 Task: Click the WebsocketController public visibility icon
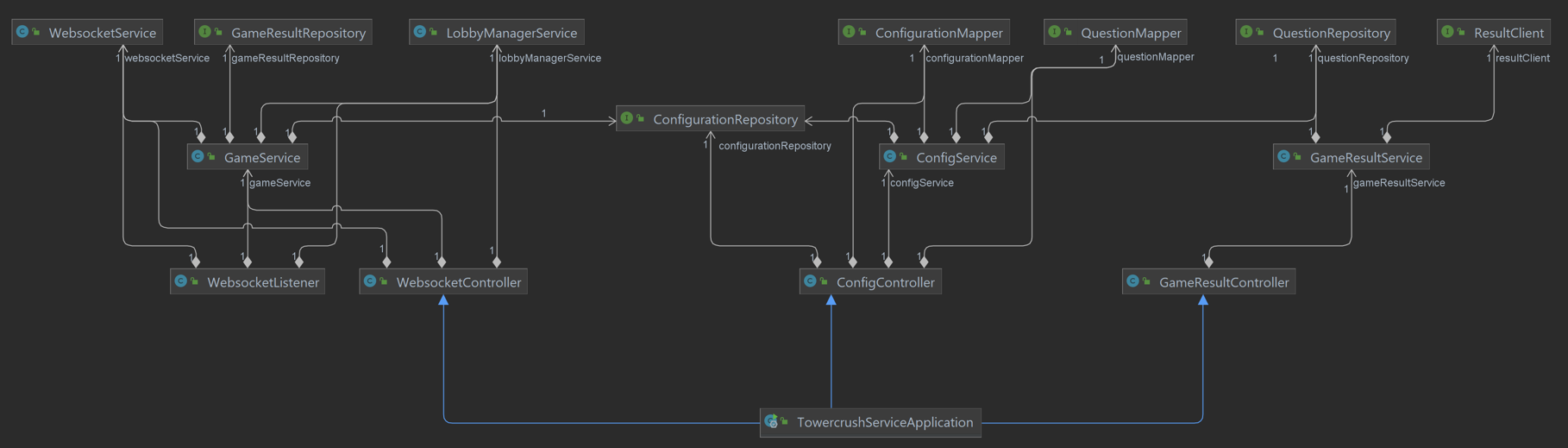[384, 282]
